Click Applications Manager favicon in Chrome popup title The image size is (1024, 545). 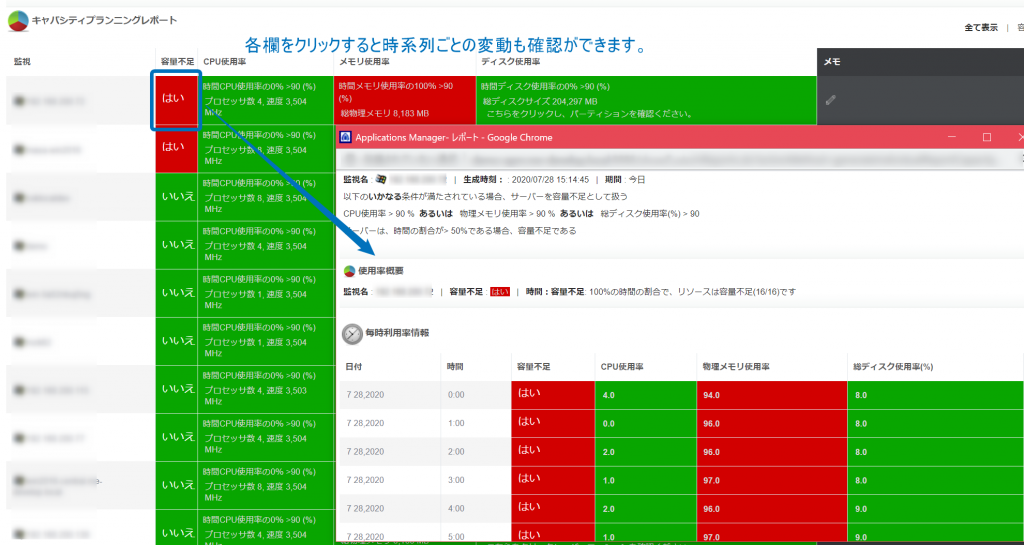click(x=346, y=137)
